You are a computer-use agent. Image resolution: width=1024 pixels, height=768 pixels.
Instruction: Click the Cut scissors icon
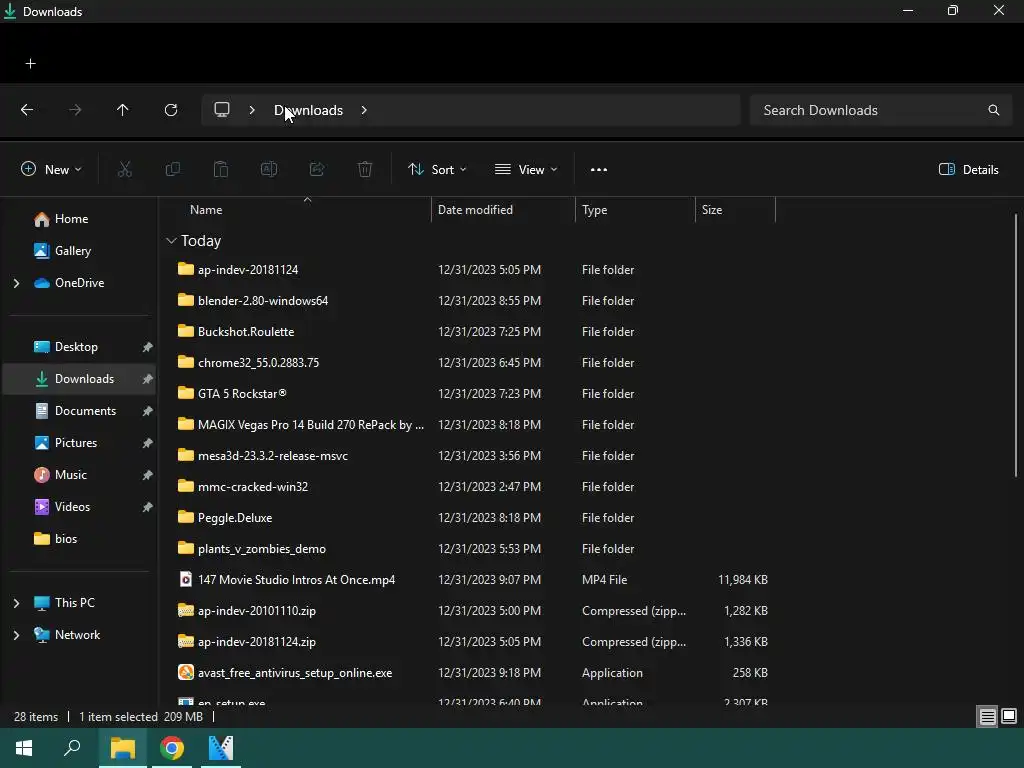point(125,170)
